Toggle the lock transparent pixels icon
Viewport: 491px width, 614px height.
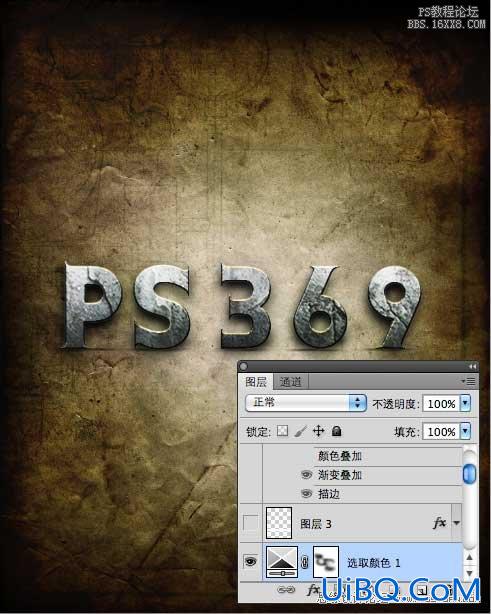[282, 431]
